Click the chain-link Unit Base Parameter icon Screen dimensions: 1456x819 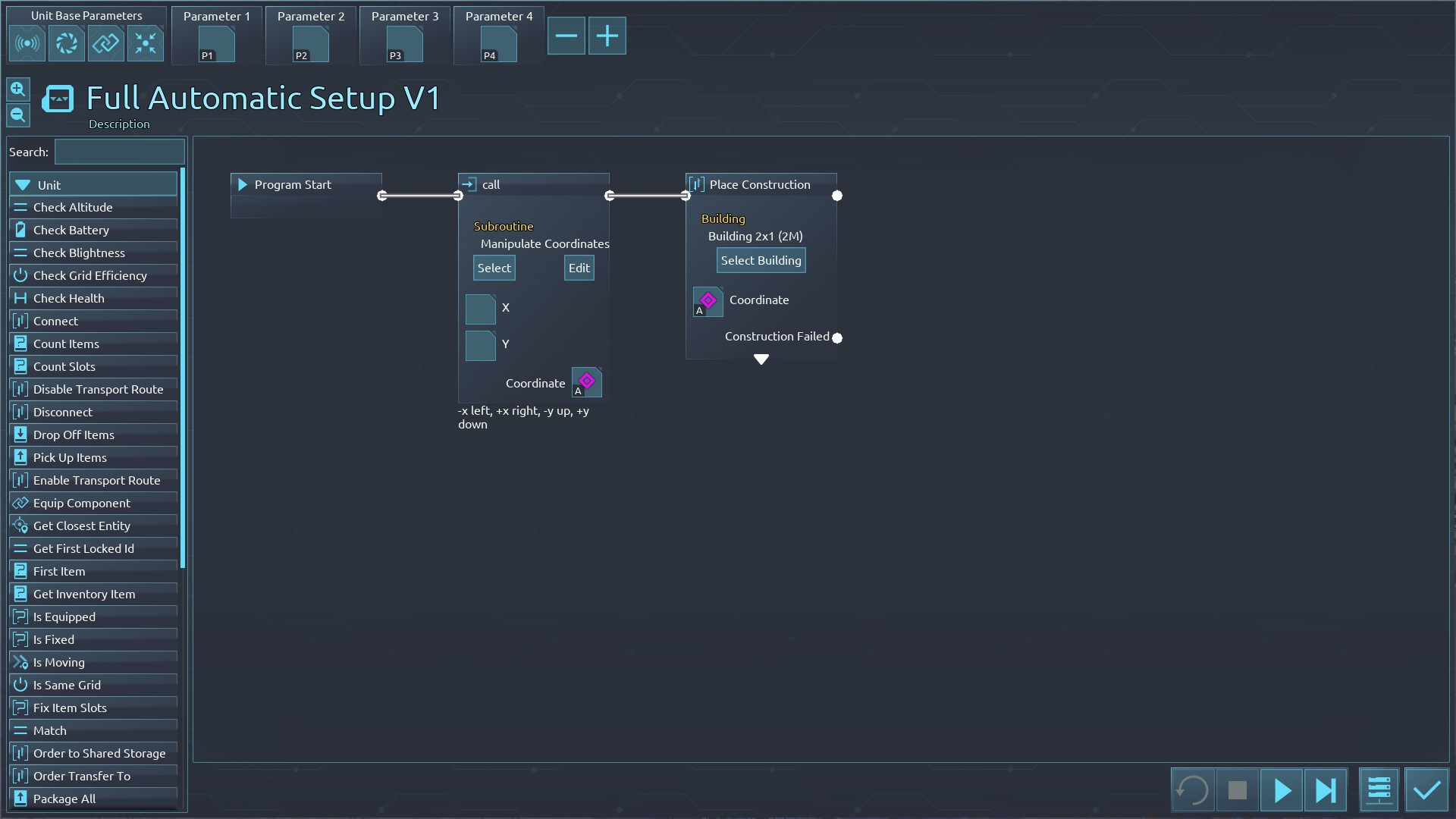click(106, 43)
